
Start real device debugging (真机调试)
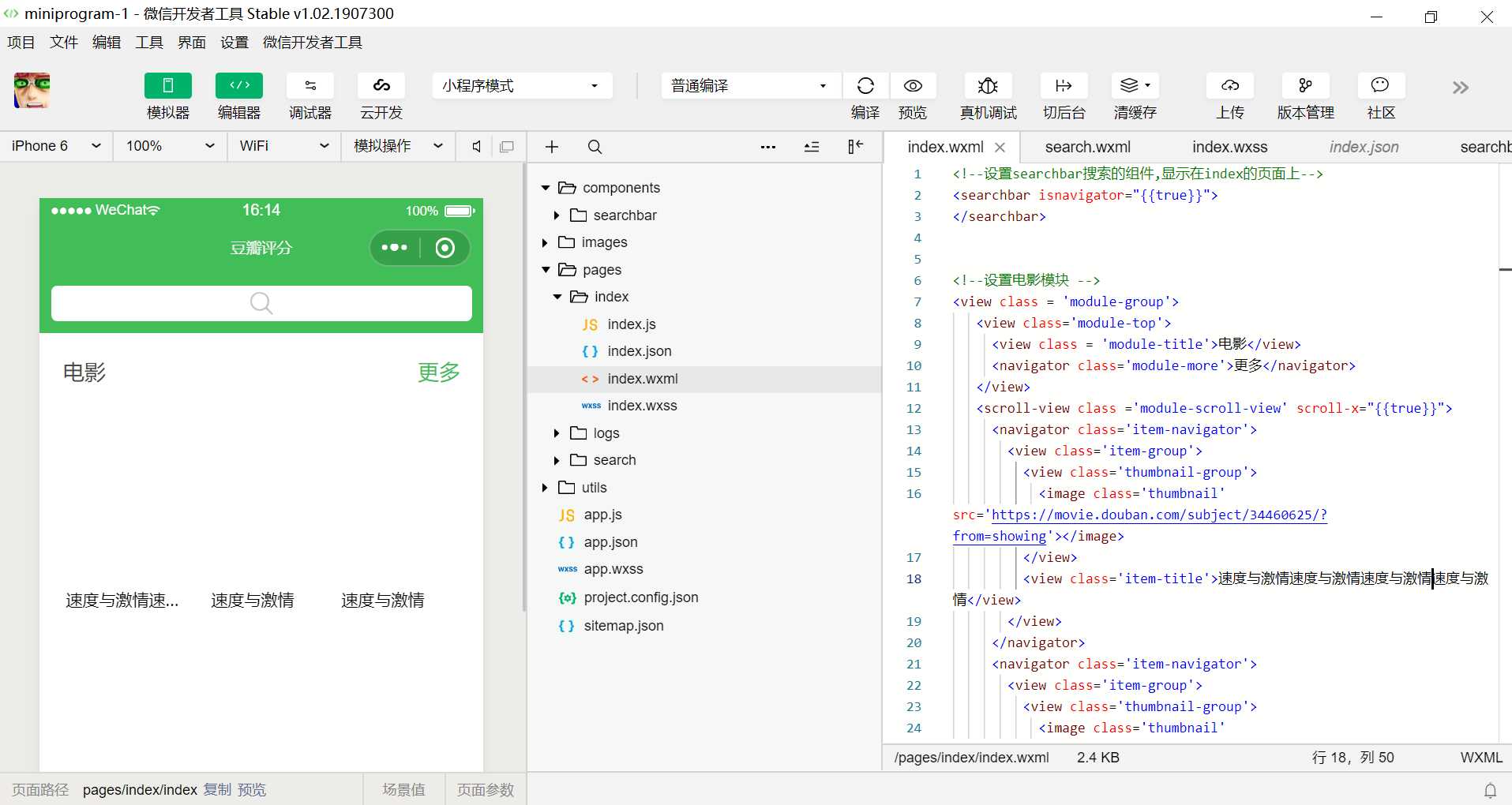click(988, 85)
